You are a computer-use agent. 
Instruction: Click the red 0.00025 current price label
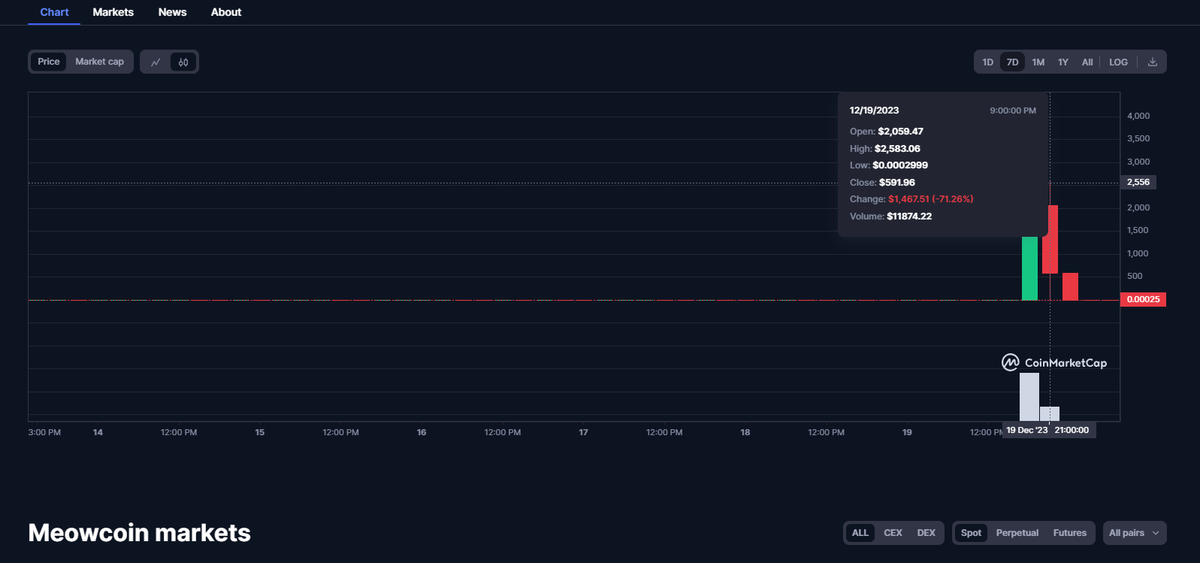(x=1143, y=299)
